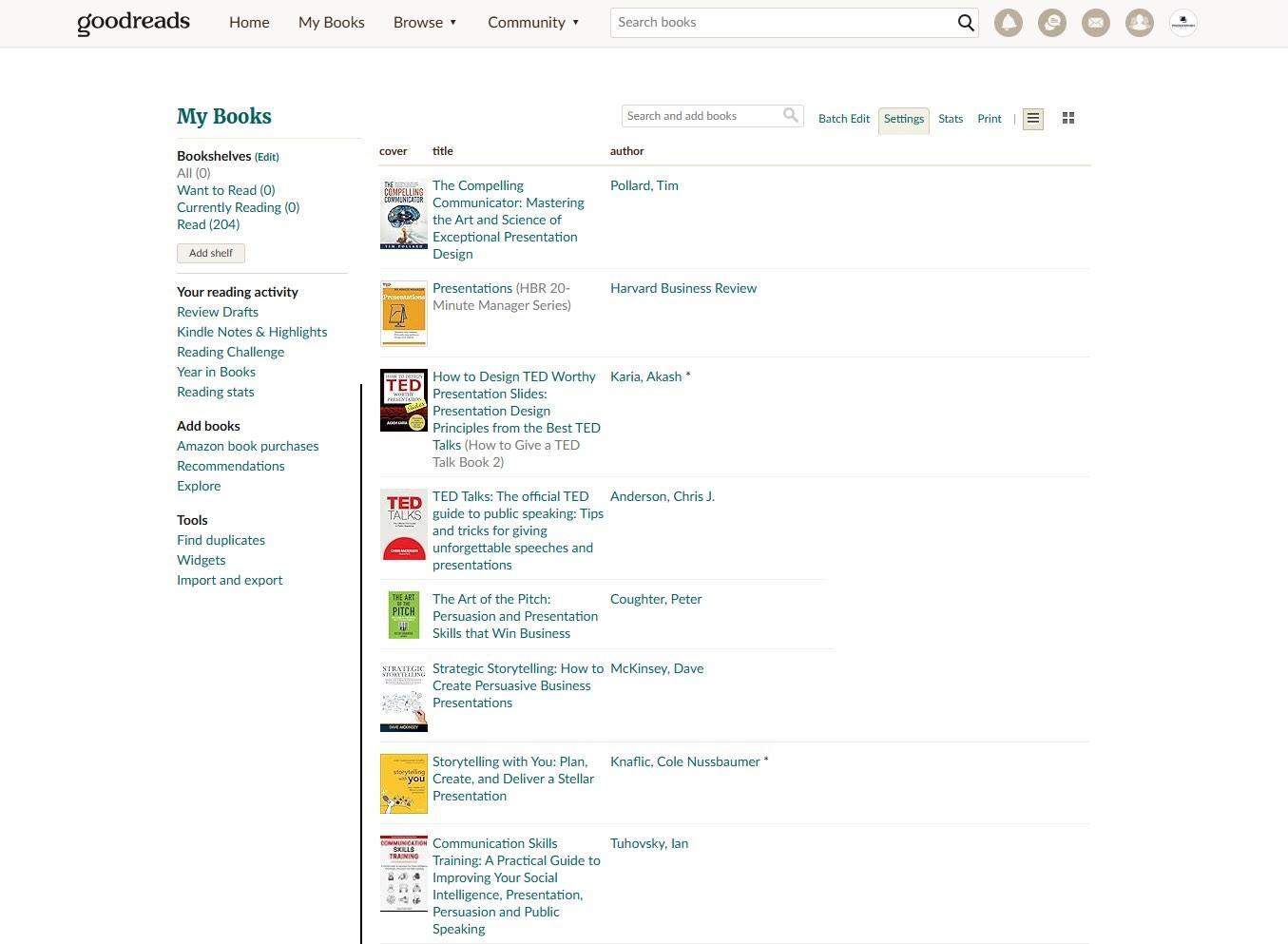Click the Add shelf button
This screenshot has height=944, width=1288.
pos(210,253)
